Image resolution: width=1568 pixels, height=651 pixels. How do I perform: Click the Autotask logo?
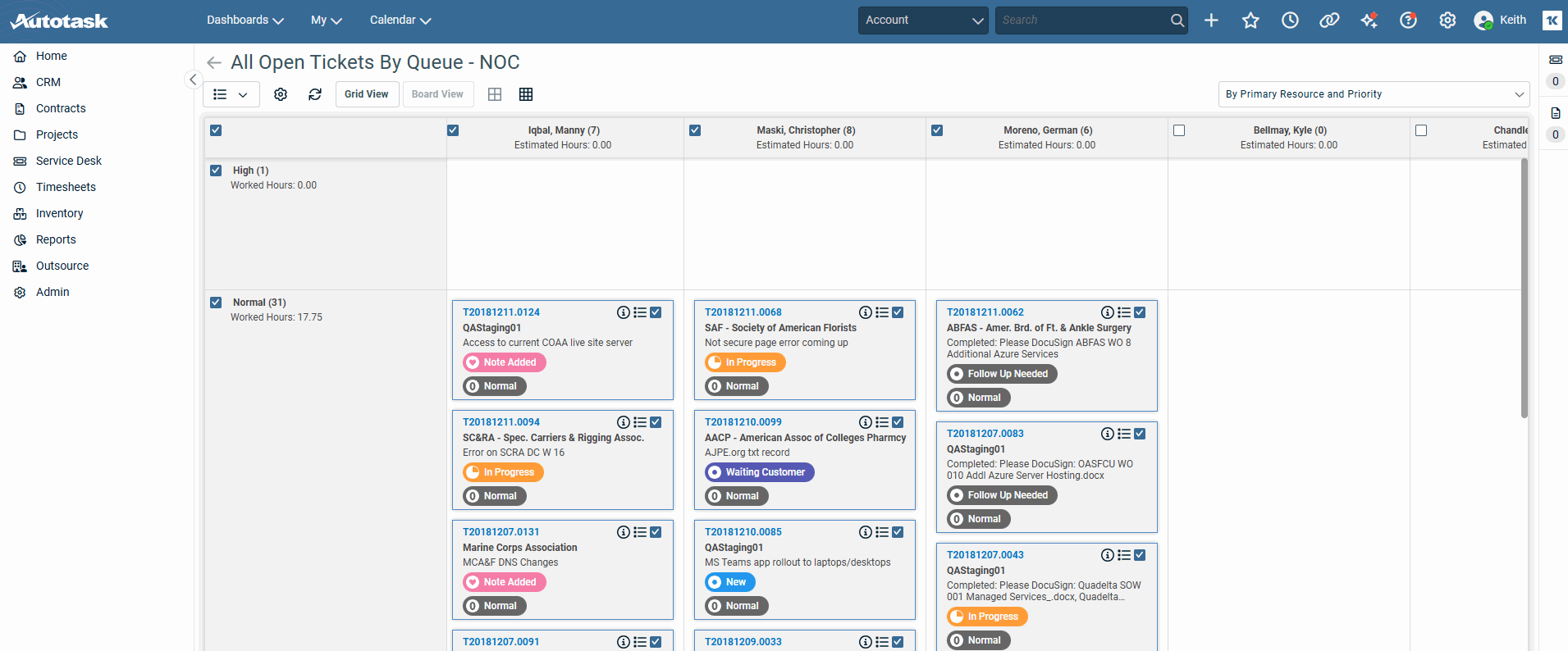(59, 20)
